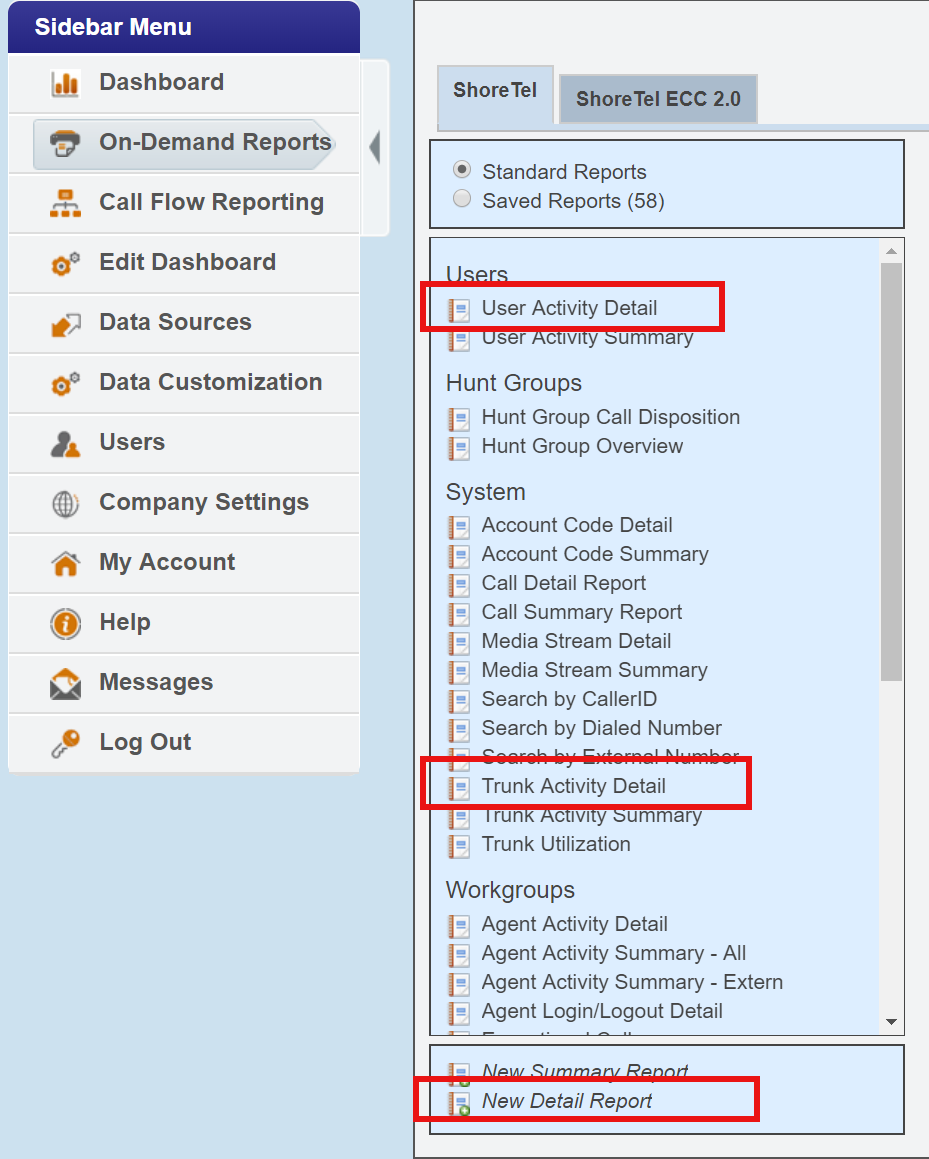Open the Trunk Activity Detail report
929x1159 pixels.
pyautogui.click(x=573, y=786)
